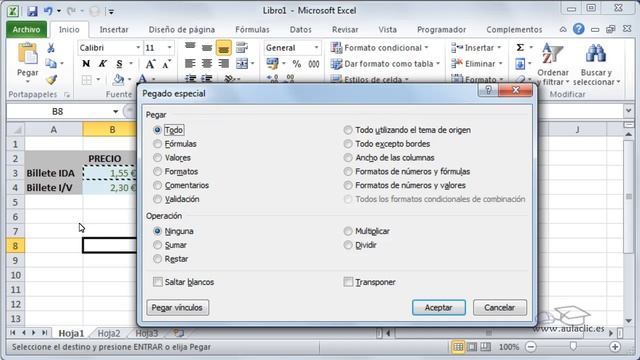Decrease font size with small A icon

[x=166, y=64]
